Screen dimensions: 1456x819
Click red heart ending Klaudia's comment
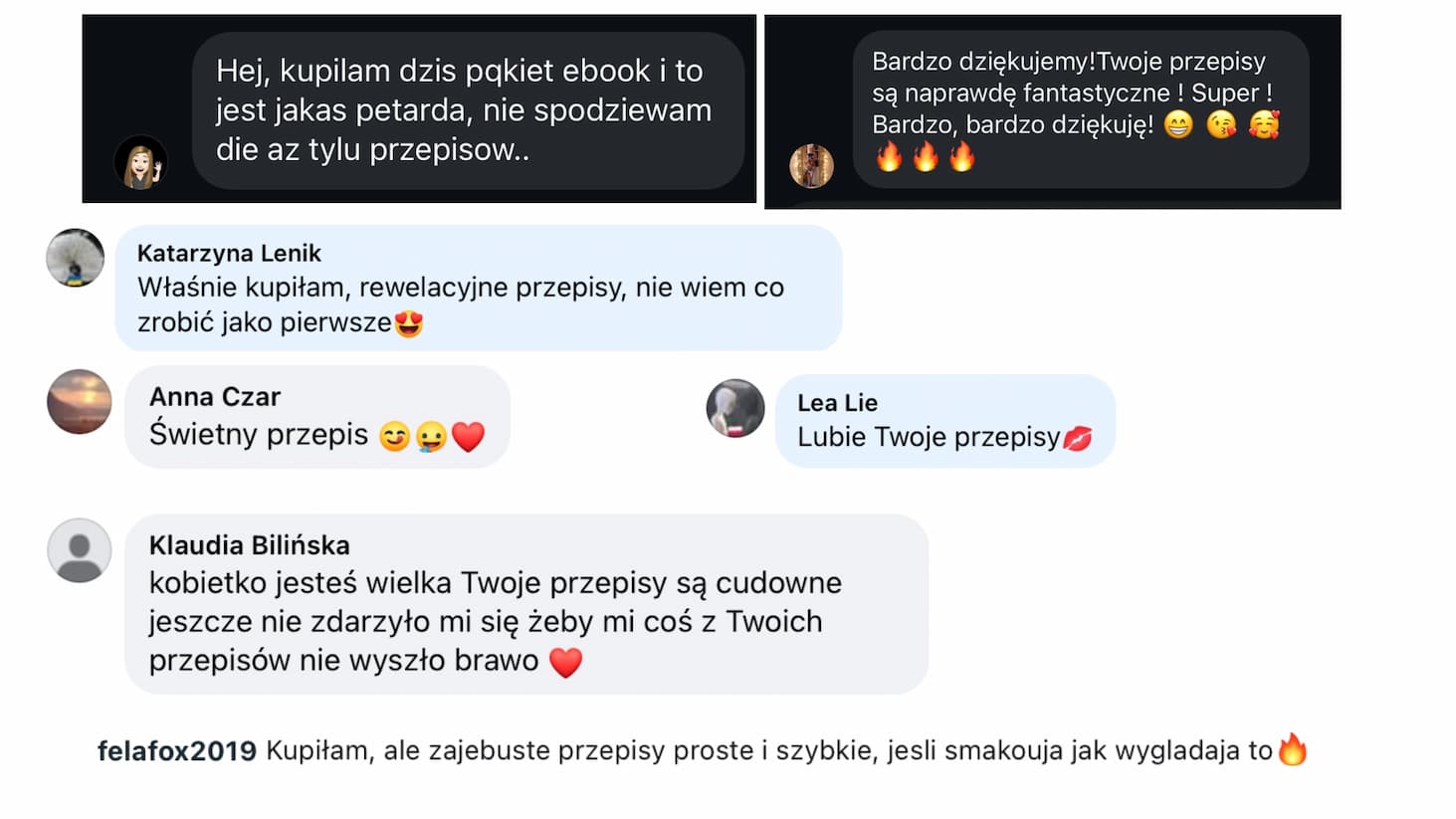pos(565,662)
